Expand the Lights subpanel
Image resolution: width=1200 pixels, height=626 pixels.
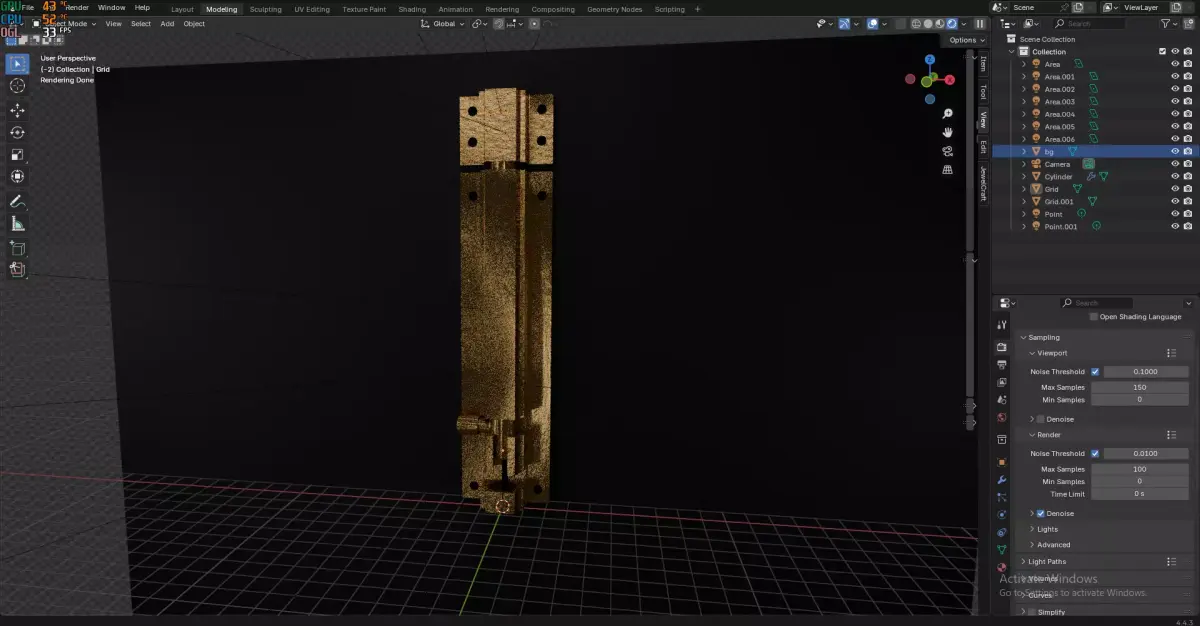pos(1032,529)
